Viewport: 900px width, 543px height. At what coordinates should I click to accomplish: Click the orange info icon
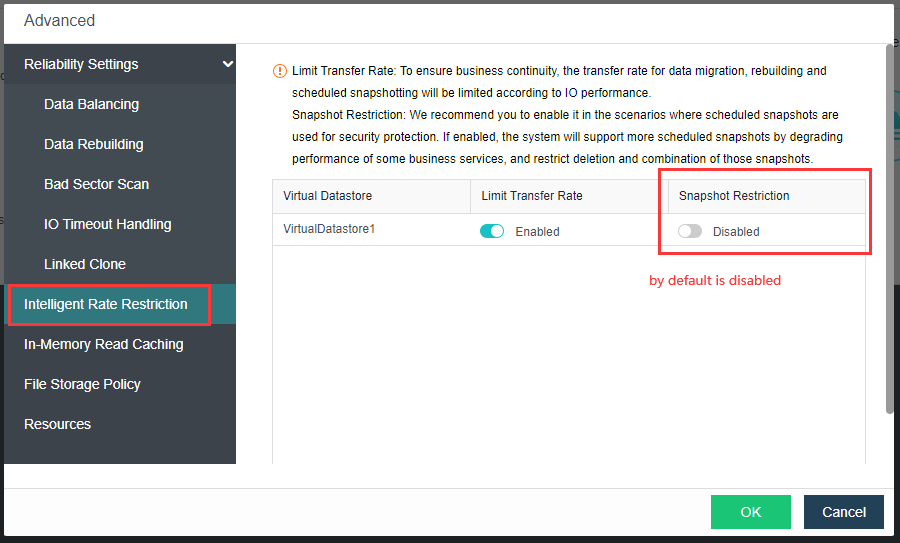(280, 71)
